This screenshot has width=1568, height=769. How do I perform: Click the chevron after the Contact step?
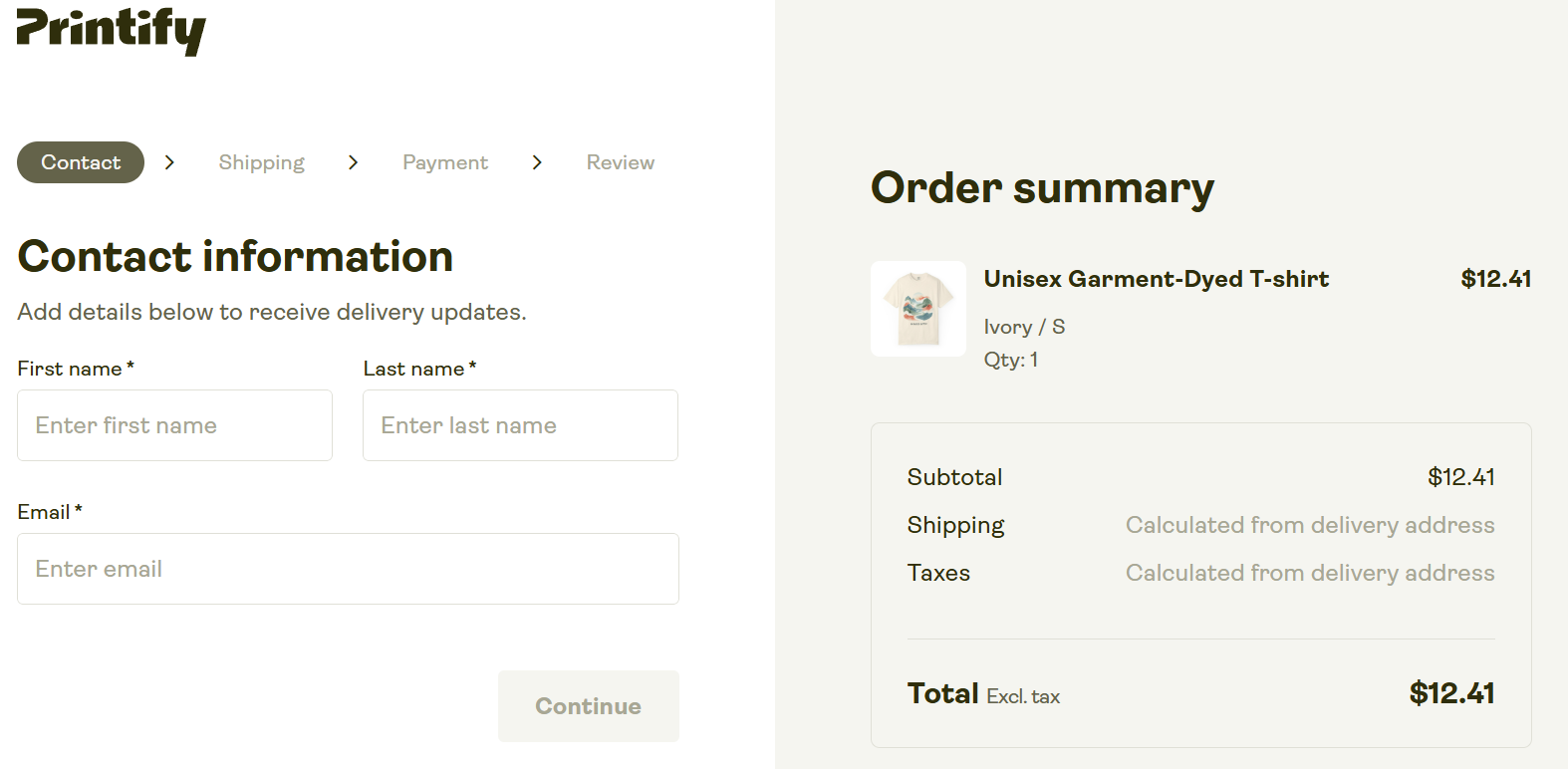pos(169,161)
